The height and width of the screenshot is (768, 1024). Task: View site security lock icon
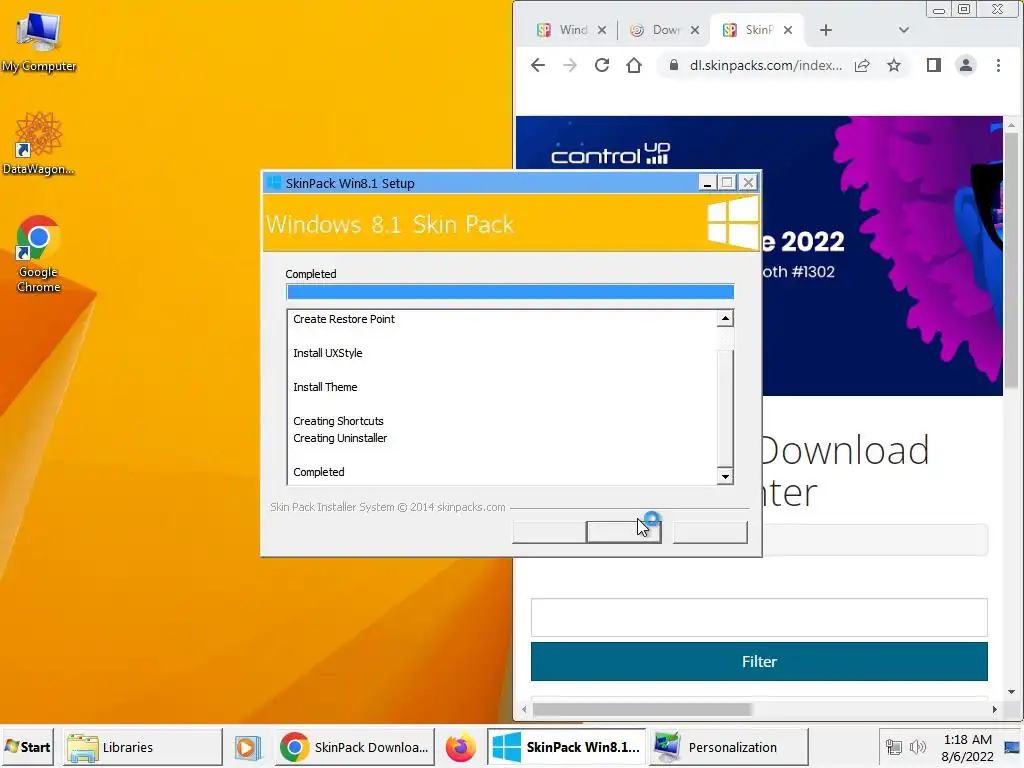674,65
